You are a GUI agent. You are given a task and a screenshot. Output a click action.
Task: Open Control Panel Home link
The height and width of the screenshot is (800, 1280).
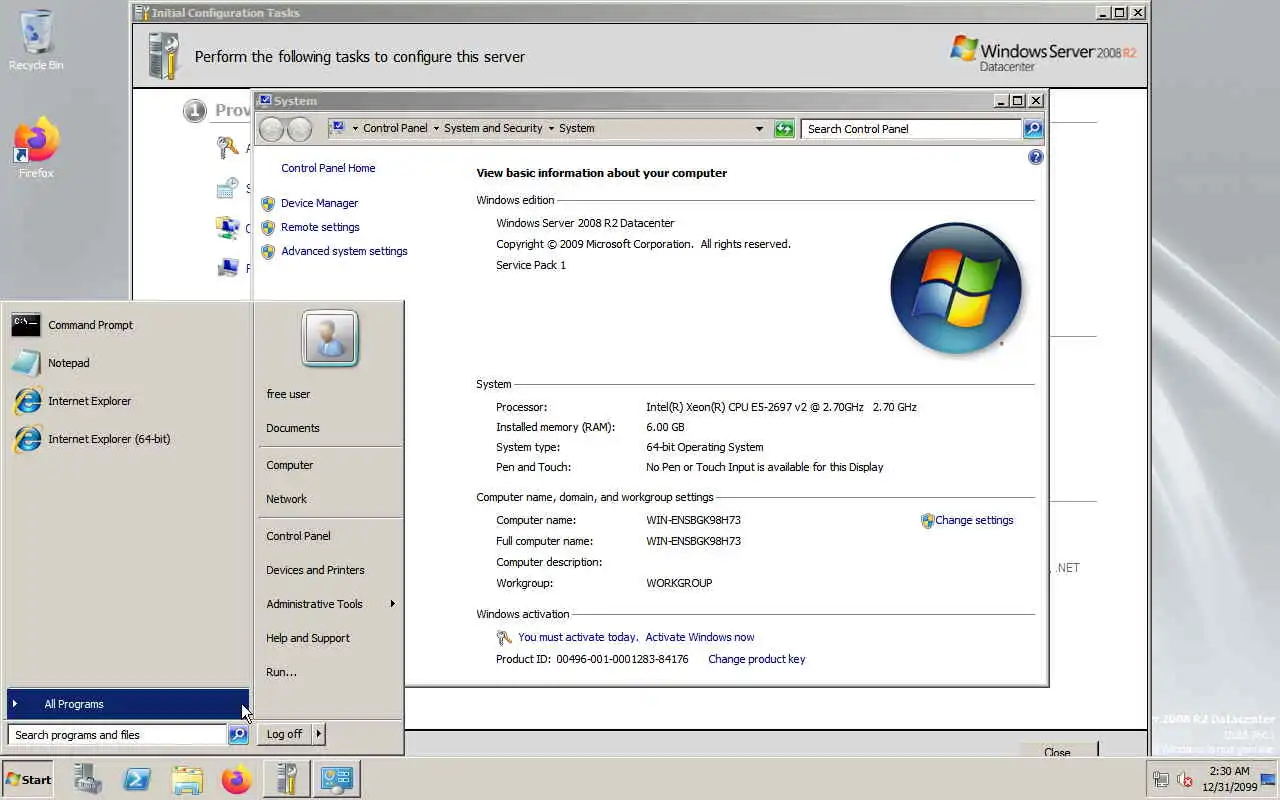[328, 168]
